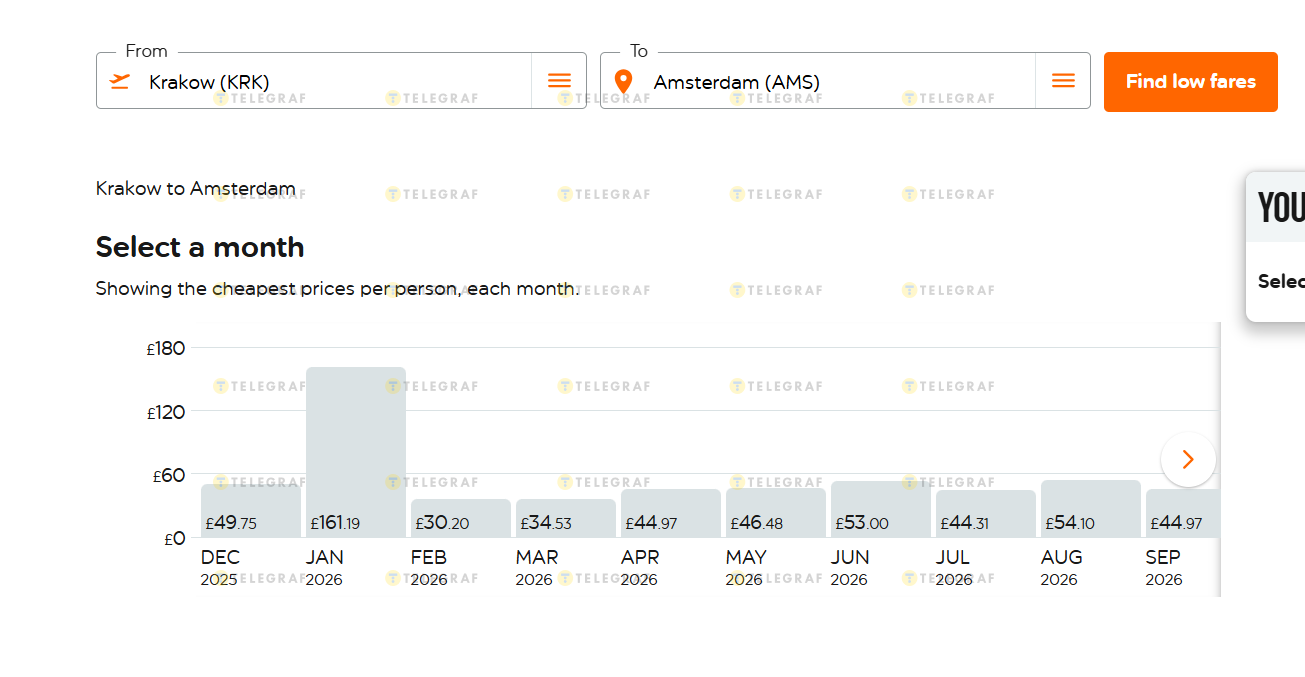Choose the May 2026 £46.48 bar
This screenshot has height=677, width=1305.
(775, 513)
